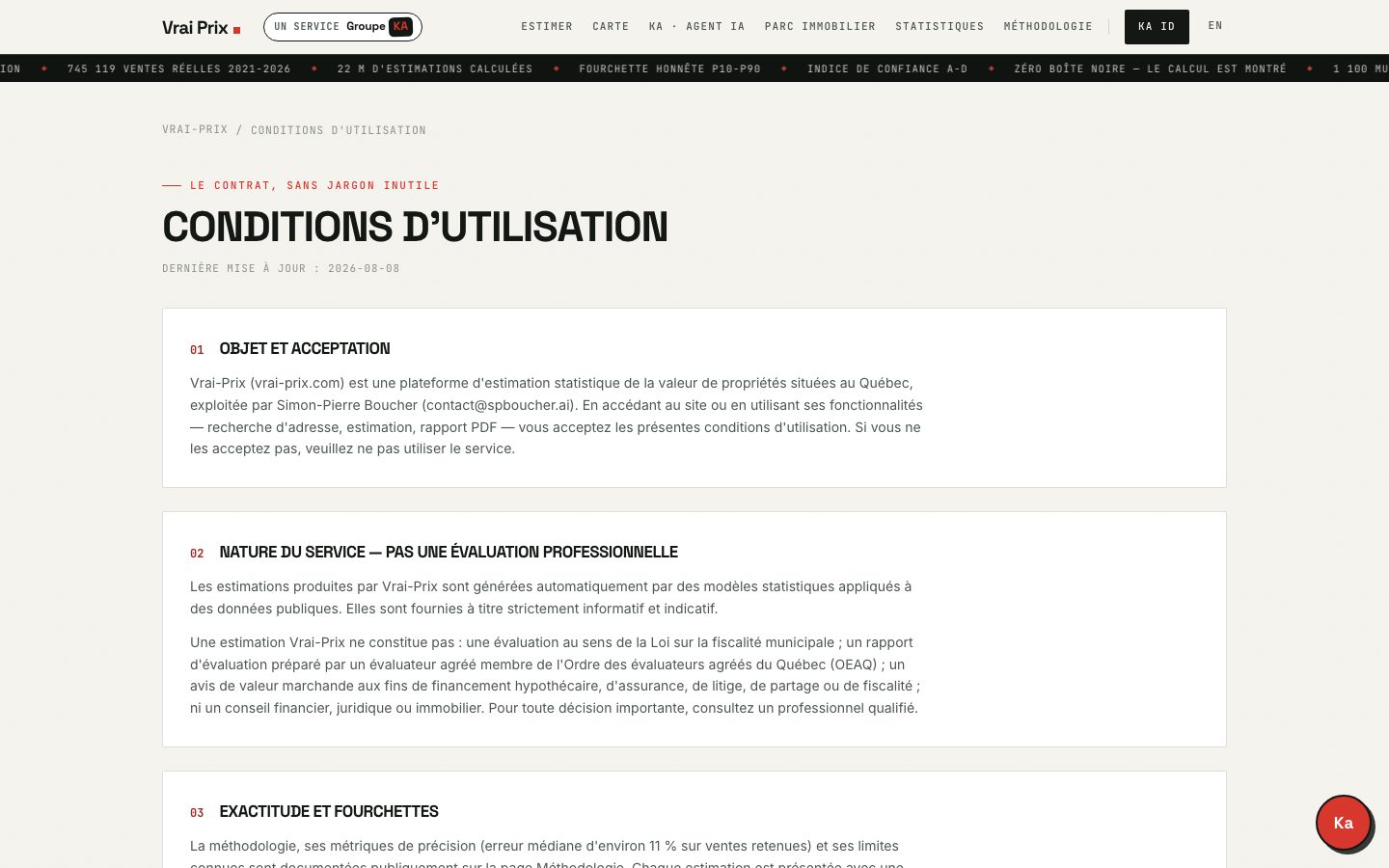Viewport: 1389px width, 868px height.
Task: Select the 'Dernière mise à jour : 2026-08-08' text
Action: click(281, 269)
